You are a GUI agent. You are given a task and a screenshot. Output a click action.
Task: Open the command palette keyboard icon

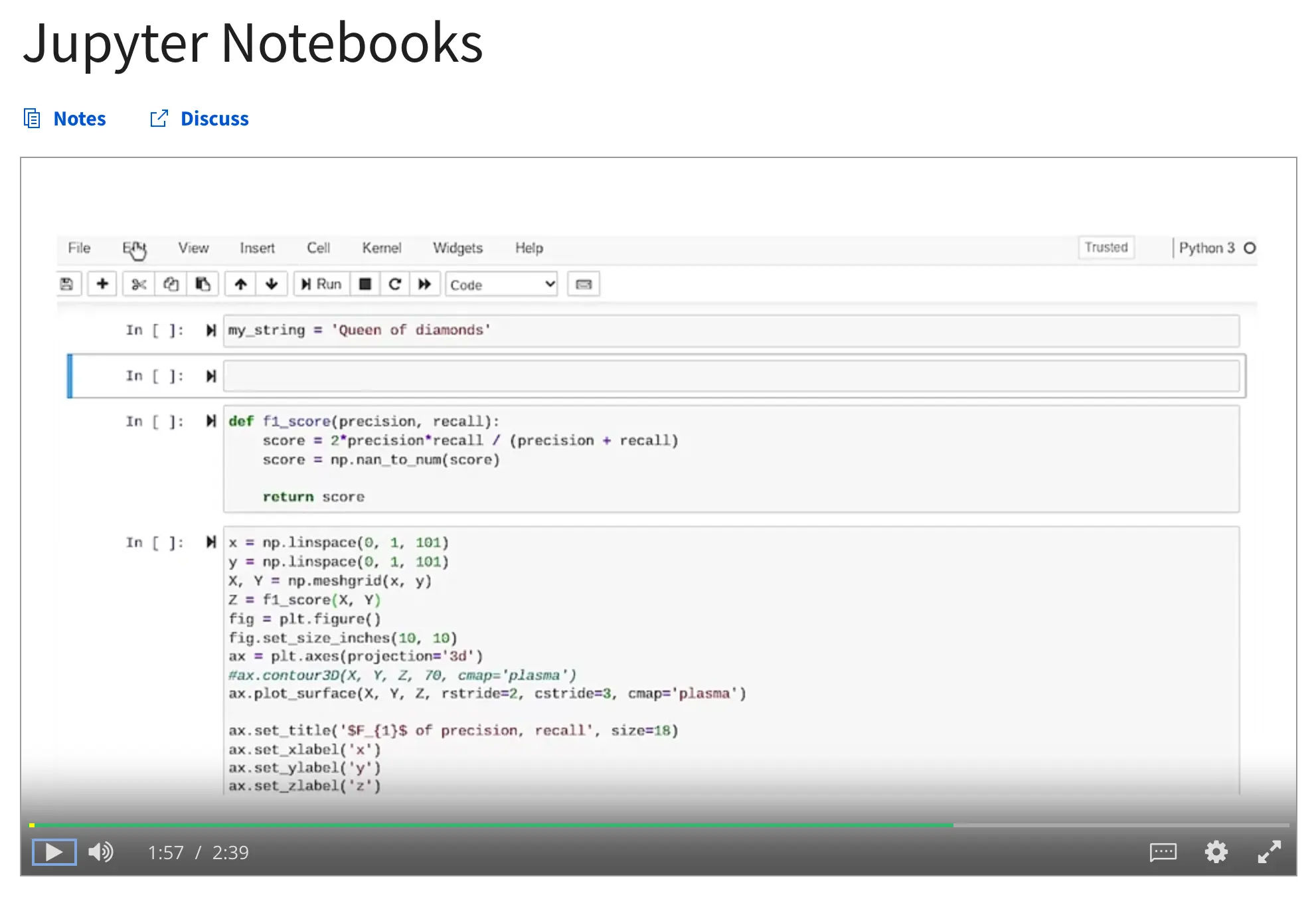[x=584, y=284]
